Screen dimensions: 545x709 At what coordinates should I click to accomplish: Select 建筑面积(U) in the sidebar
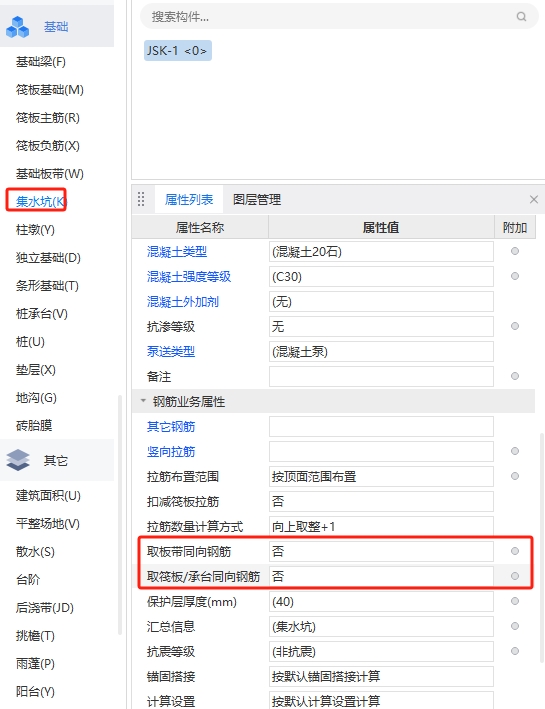48,496
